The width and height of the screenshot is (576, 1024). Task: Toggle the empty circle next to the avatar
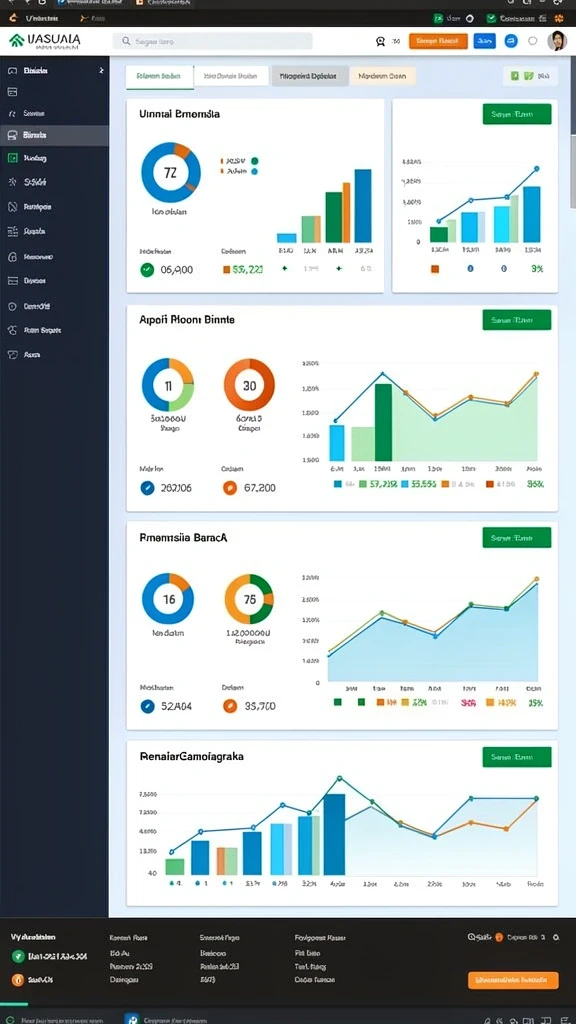point(533,41)
